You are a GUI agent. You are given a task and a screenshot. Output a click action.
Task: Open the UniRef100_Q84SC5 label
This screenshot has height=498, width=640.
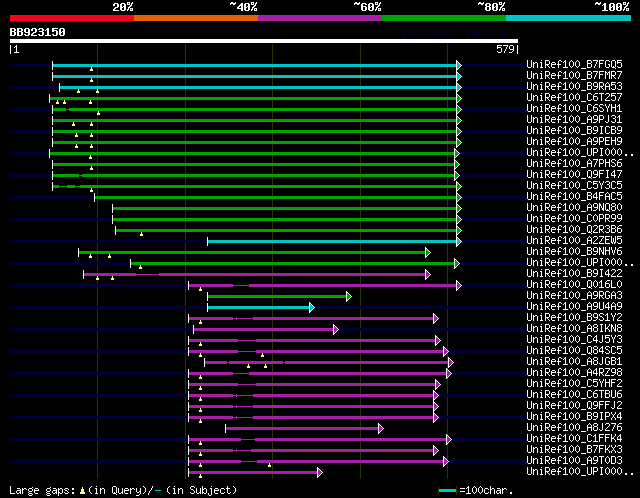click(574, 351)
